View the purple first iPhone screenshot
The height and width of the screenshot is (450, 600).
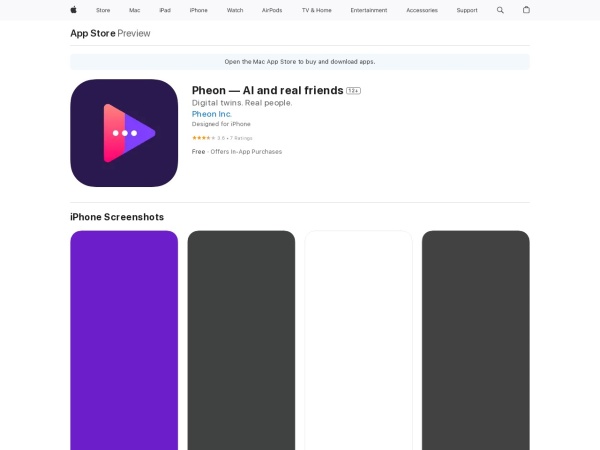pos(124,340)
